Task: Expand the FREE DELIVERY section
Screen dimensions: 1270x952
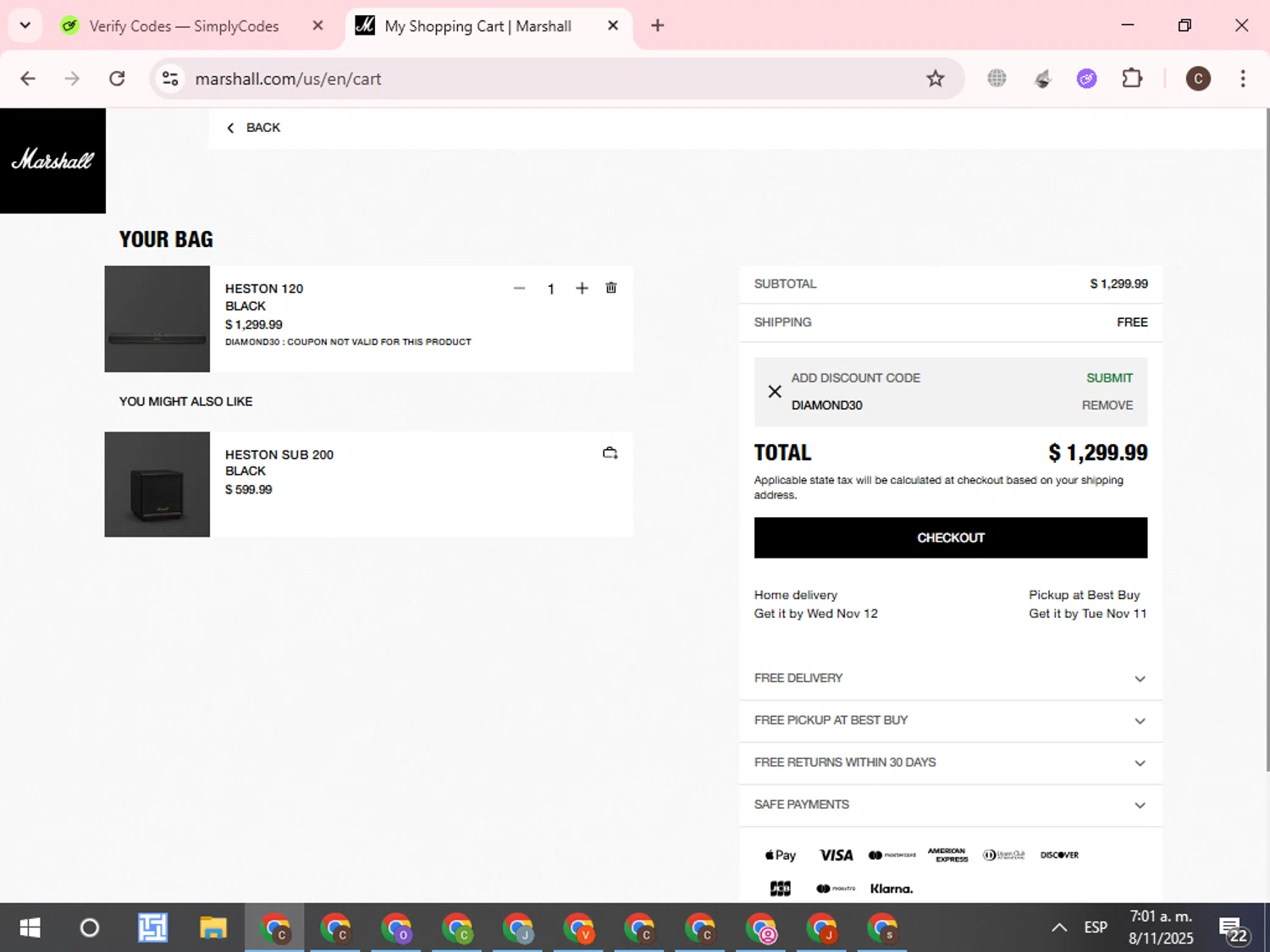Action: click(951, 679)
